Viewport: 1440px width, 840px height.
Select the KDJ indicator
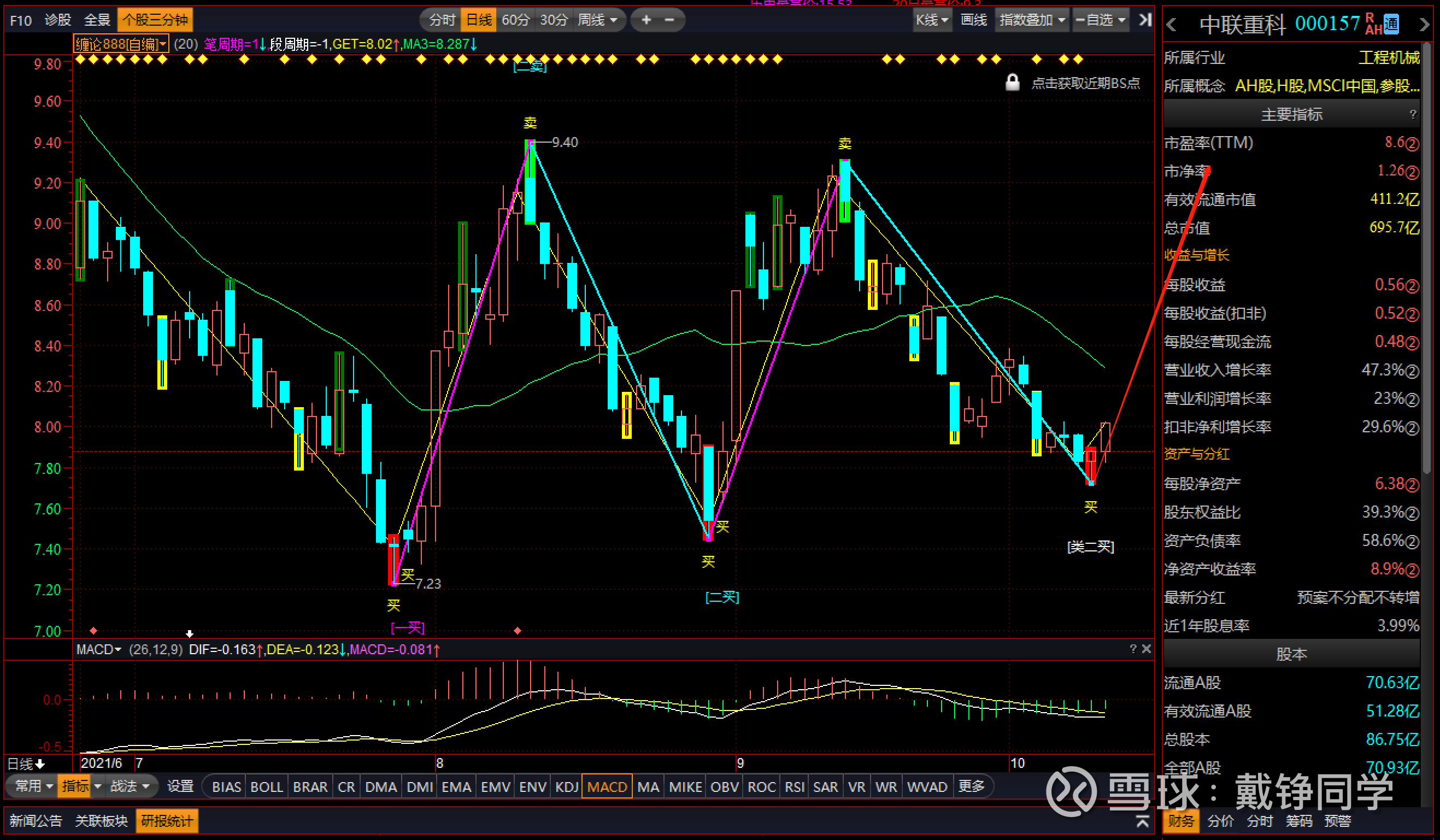[x=566, y=787]
